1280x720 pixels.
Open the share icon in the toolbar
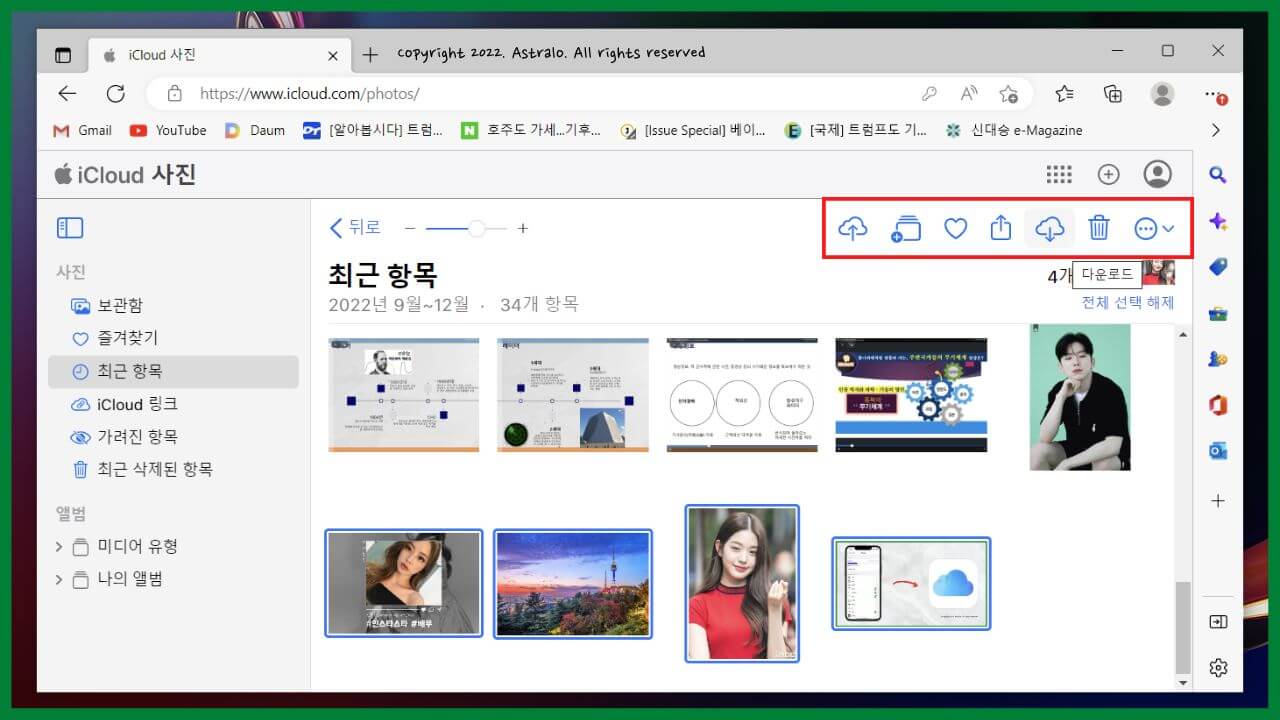click(x=1001, y=228)
